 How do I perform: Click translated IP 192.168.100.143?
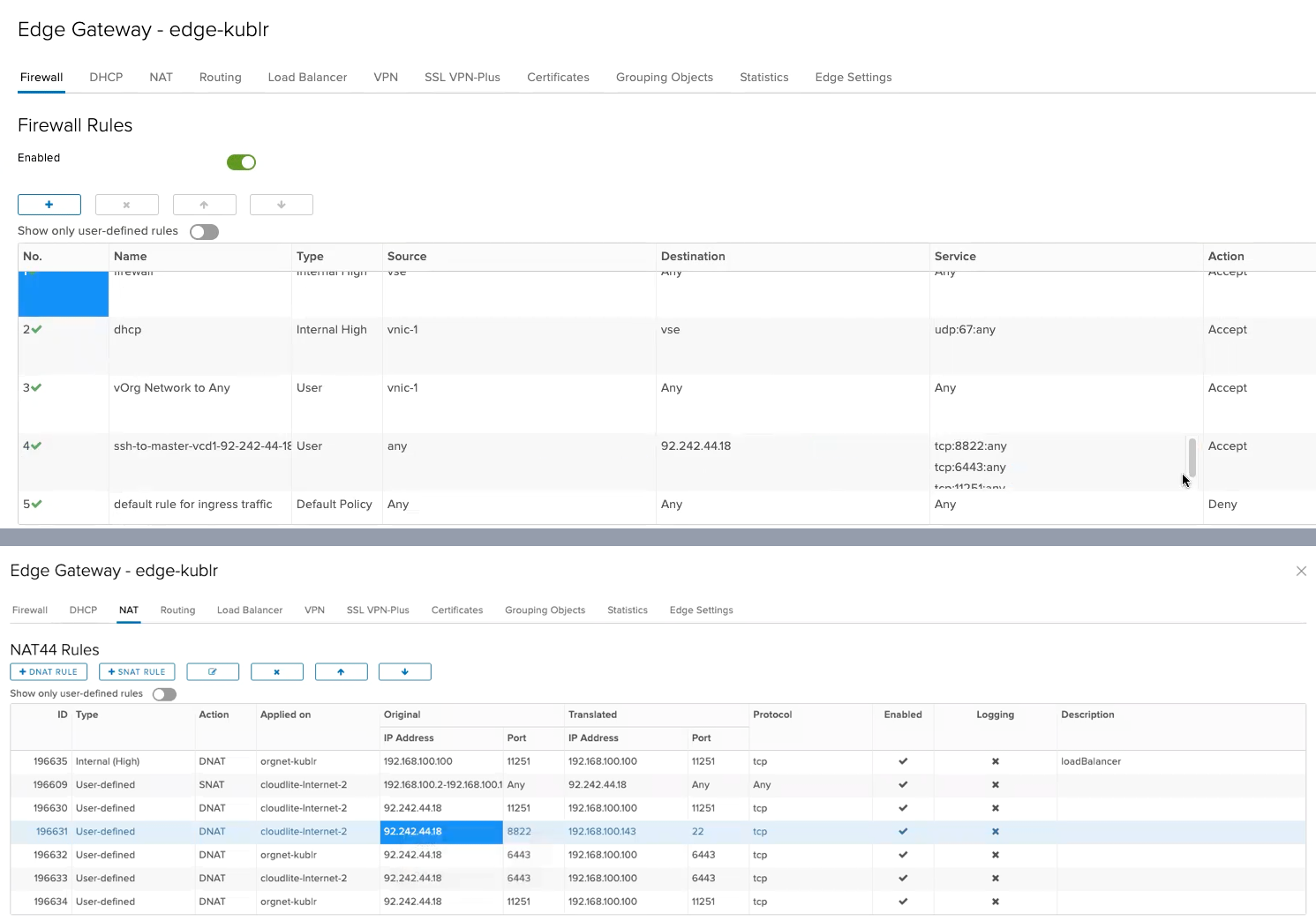[x=602, y=832]
